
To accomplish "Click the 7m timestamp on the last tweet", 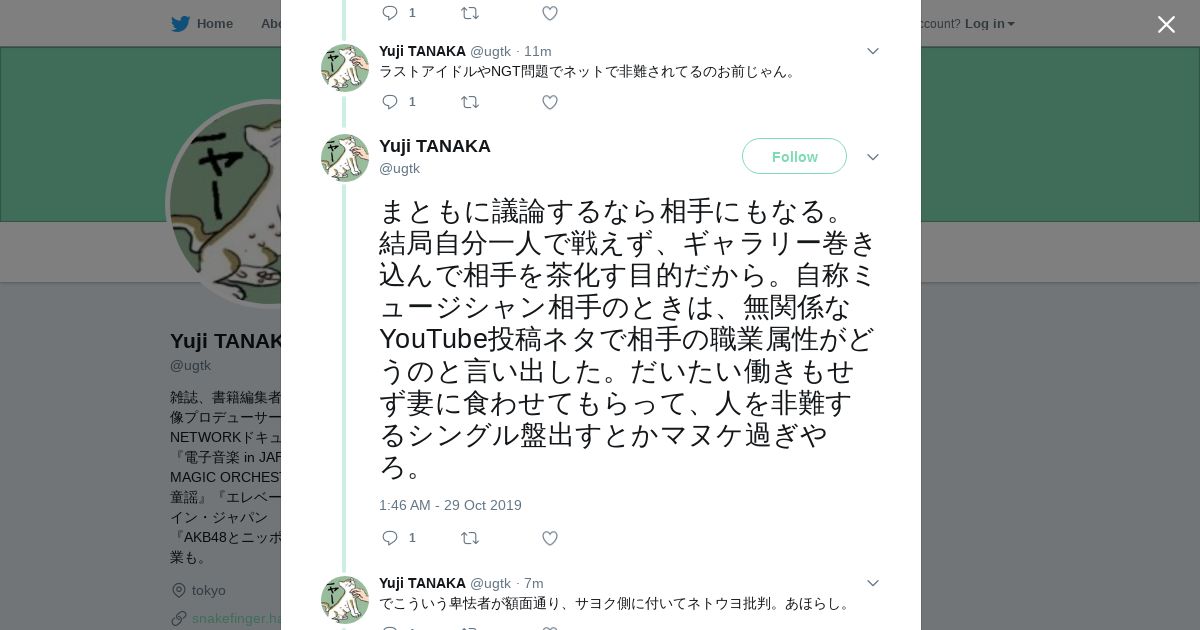I will coord(534,583).
